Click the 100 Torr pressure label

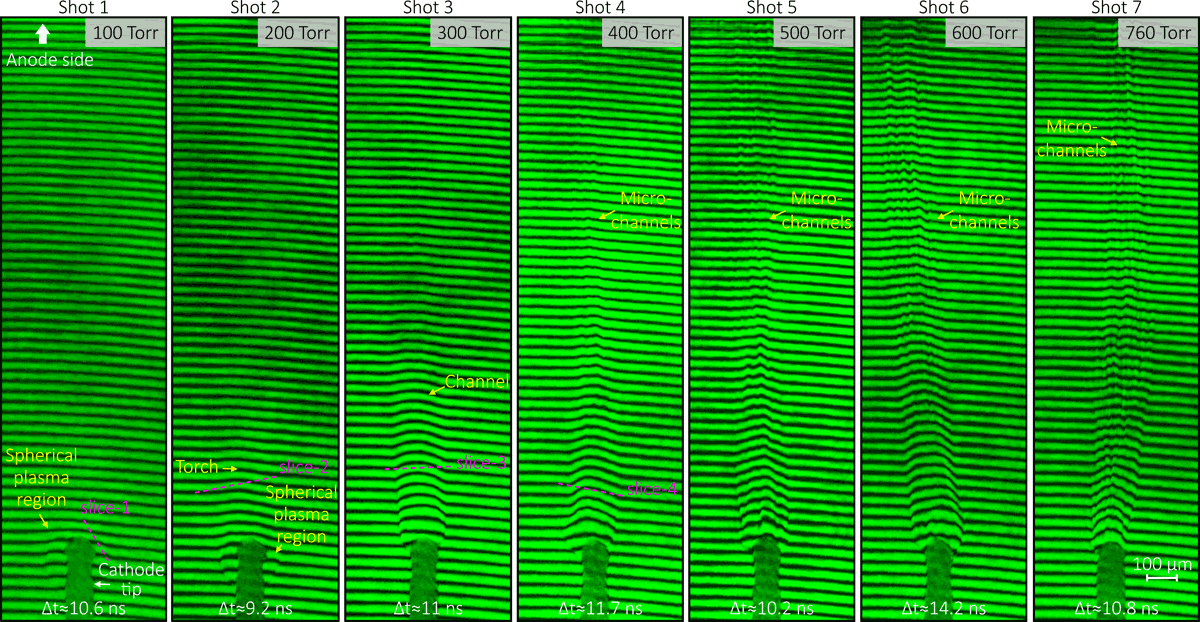(x=125, y=33)
